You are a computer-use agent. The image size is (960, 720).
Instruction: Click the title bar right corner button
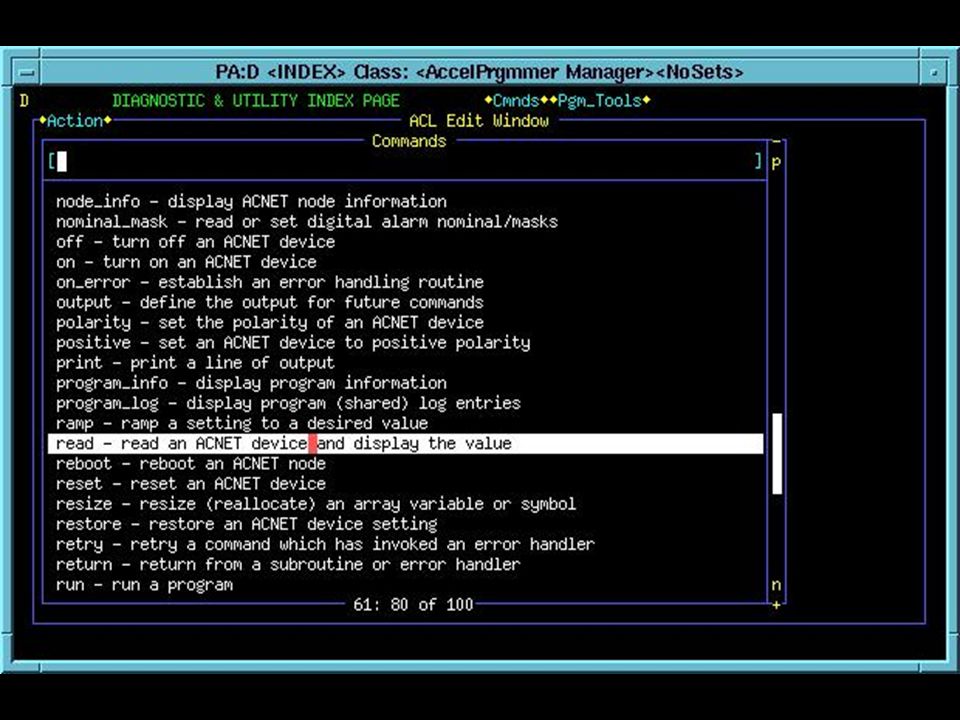[934, 72]
